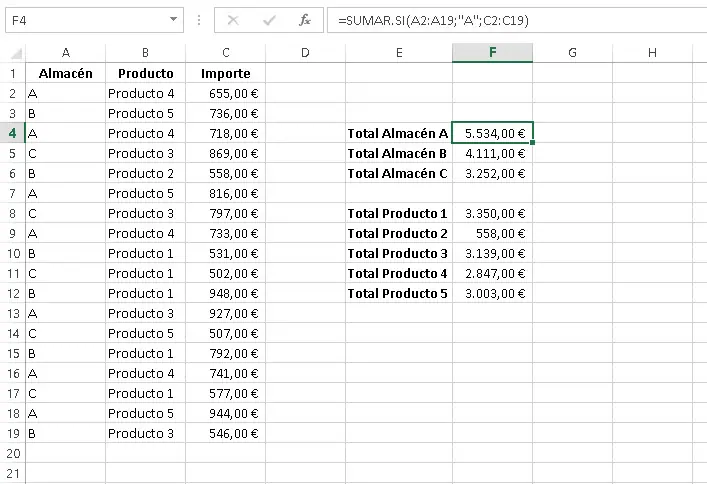Open the Name Box dropdown arrow
Screen dimensions: 707x484
coord(174,20)
